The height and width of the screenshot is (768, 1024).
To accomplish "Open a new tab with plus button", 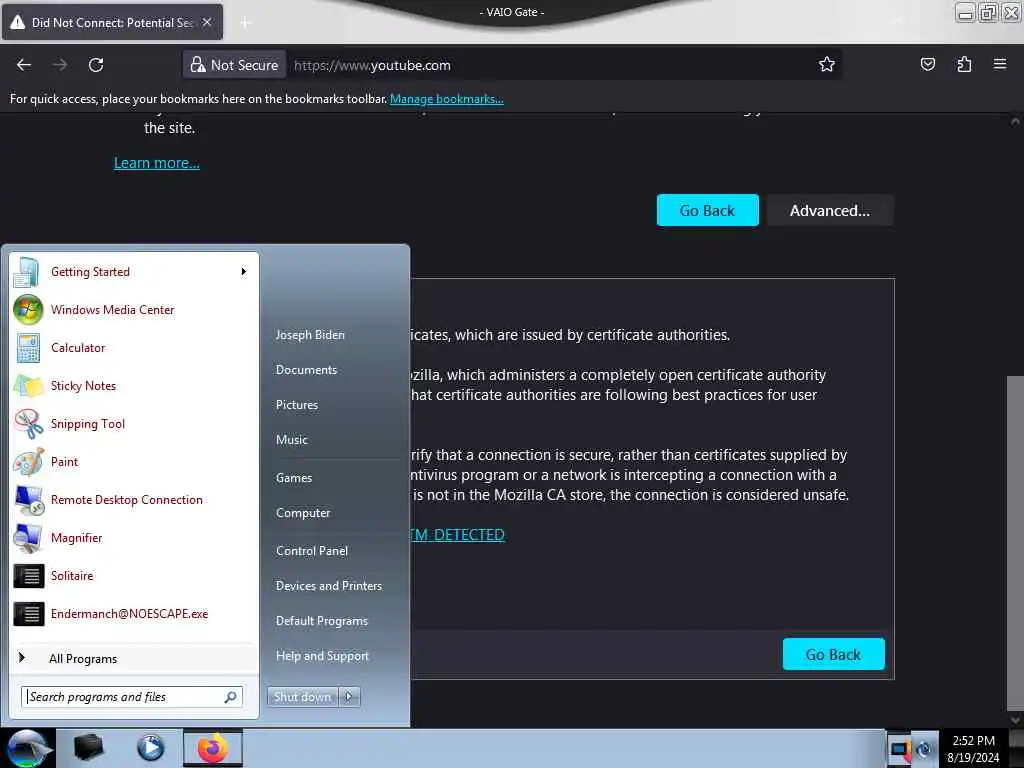I will point(245,23).
